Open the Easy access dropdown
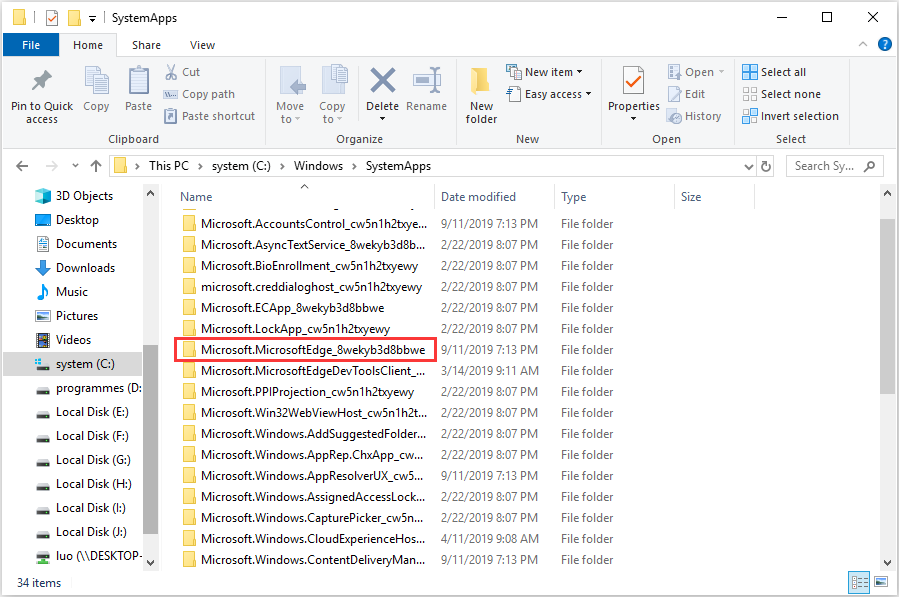This screenshot has height=597, width=899. [x=549, y=94]
